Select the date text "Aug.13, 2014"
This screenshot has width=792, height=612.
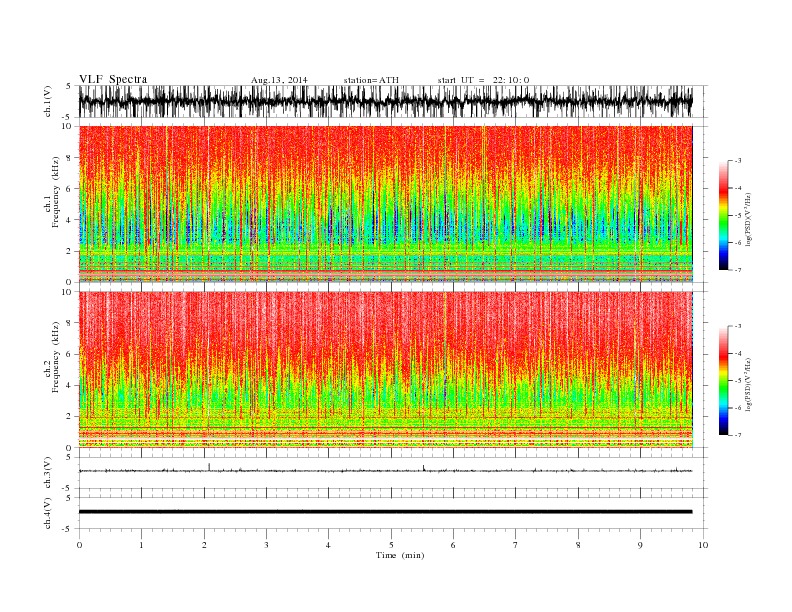pos(279,80)
